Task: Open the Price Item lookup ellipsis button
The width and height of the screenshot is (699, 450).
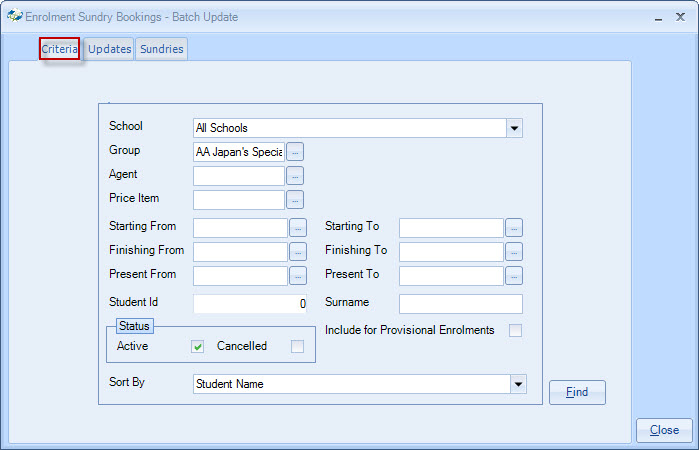Action: [x=294, y=199]
